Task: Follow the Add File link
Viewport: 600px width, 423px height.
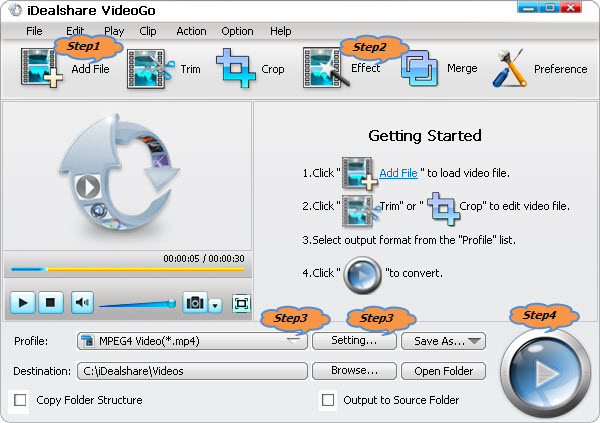Action: 398,173
